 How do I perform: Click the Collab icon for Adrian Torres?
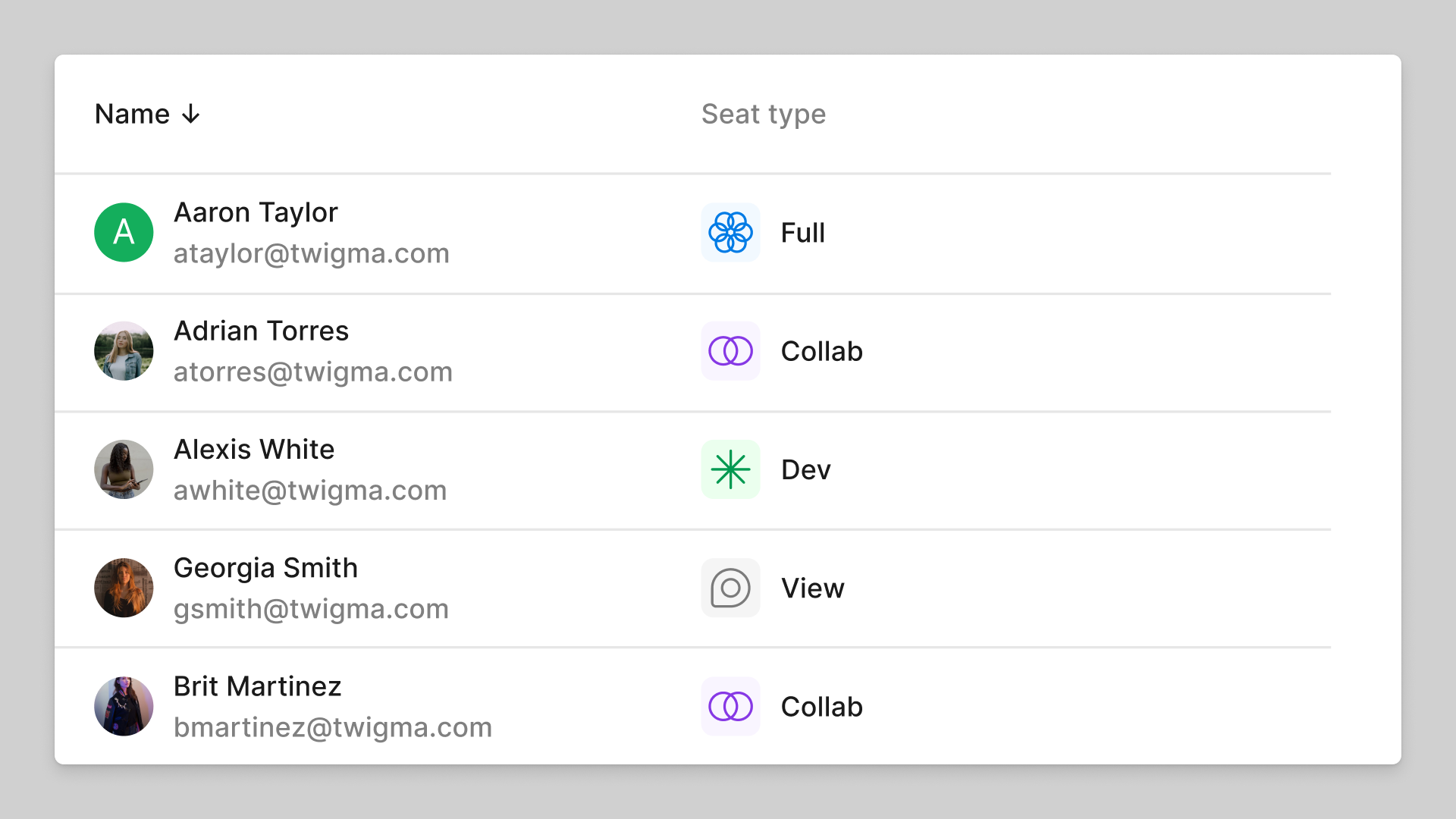731,350
